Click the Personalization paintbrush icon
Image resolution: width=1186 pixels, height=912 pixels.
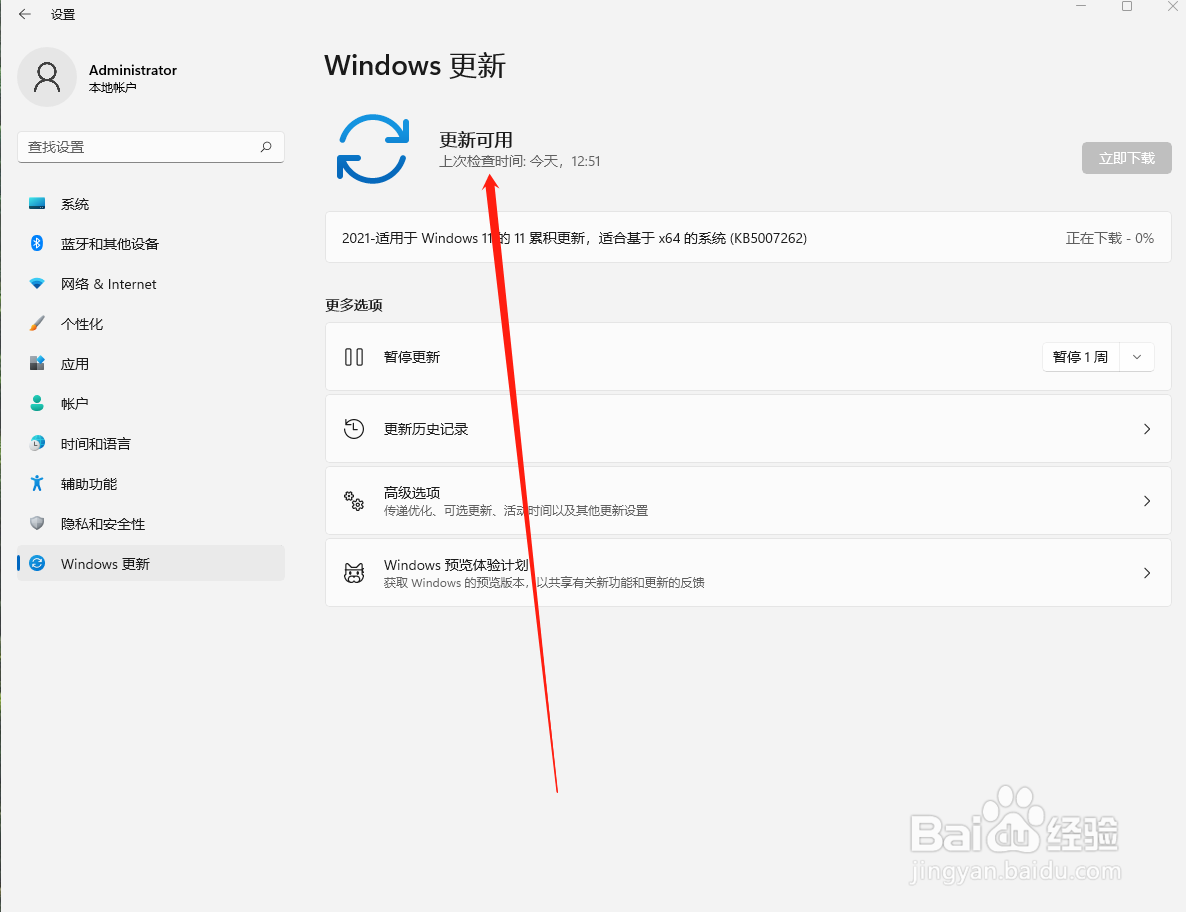(37, 324)
